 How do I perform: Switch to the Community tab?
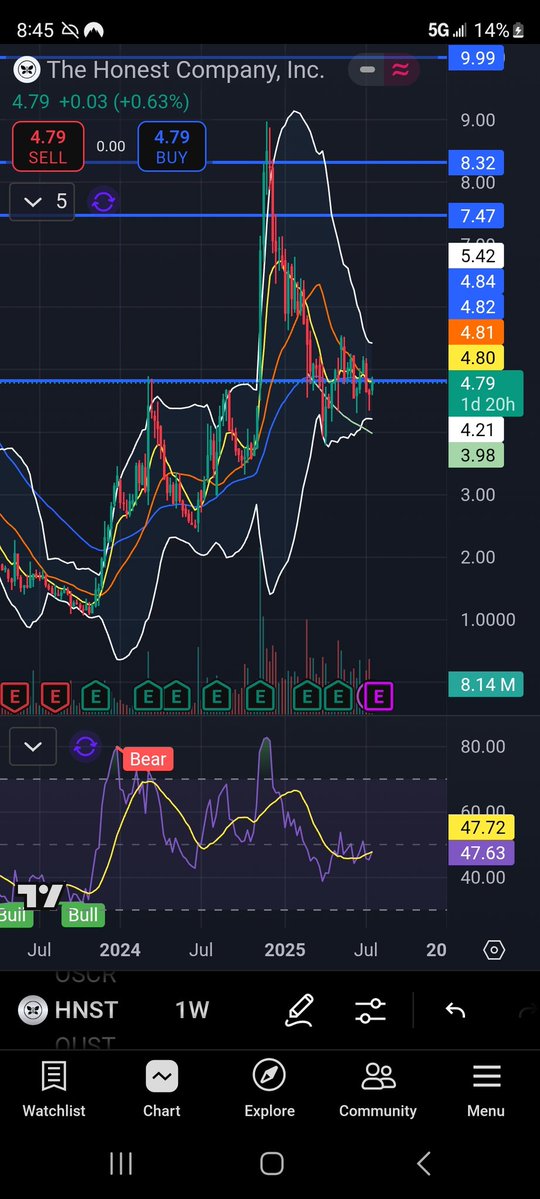[378, 1090]
